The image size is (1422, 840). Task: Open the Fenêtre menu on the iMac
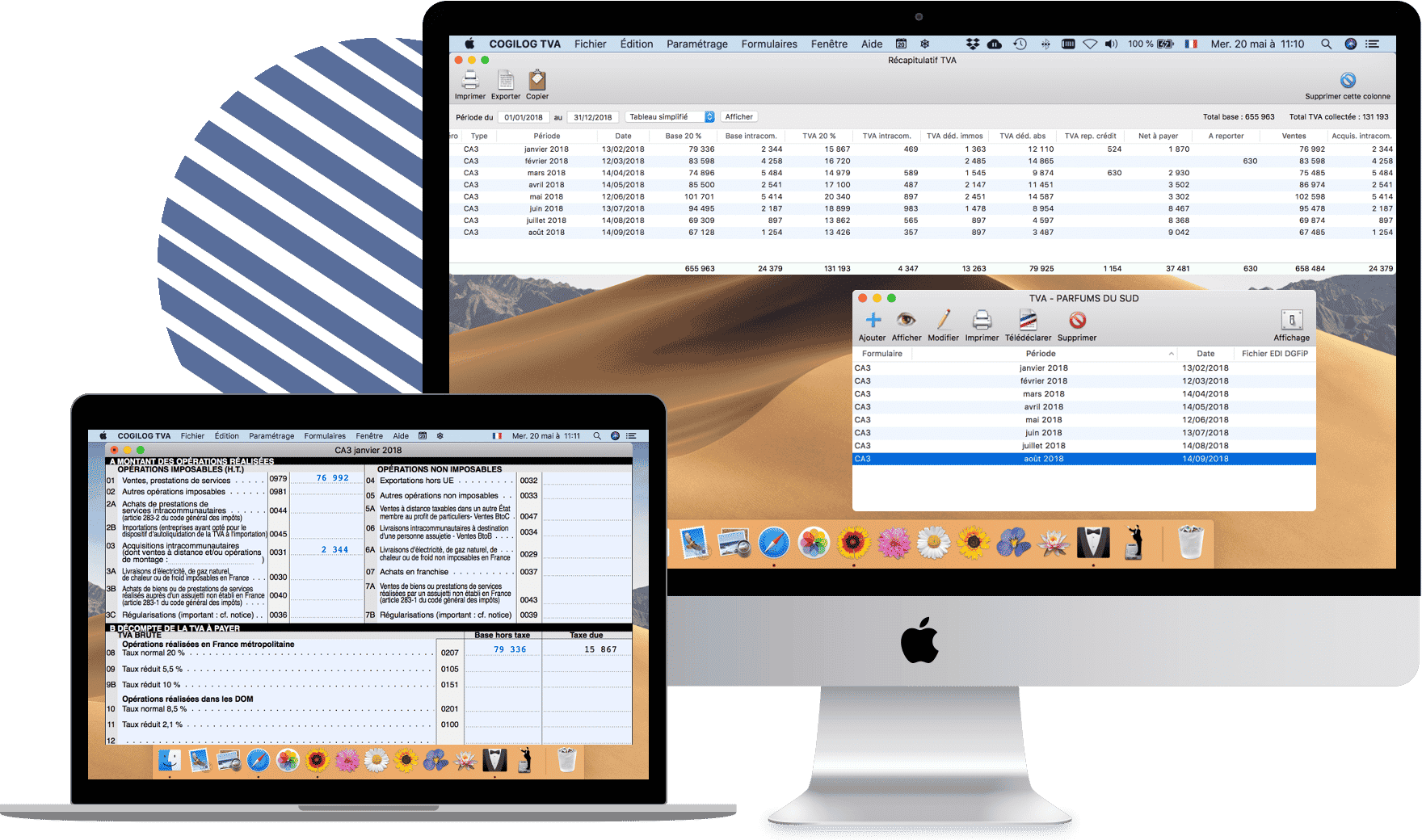click(x=829, y=44)
